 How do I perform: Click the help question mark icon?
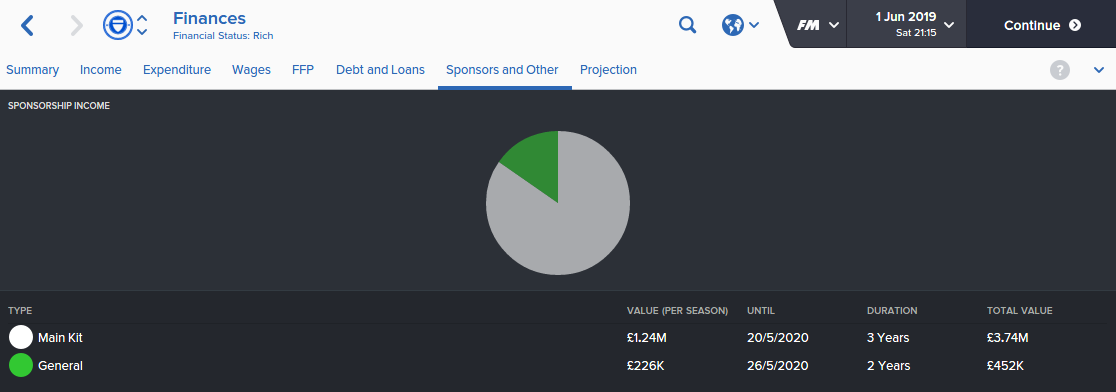[1060, 70]
